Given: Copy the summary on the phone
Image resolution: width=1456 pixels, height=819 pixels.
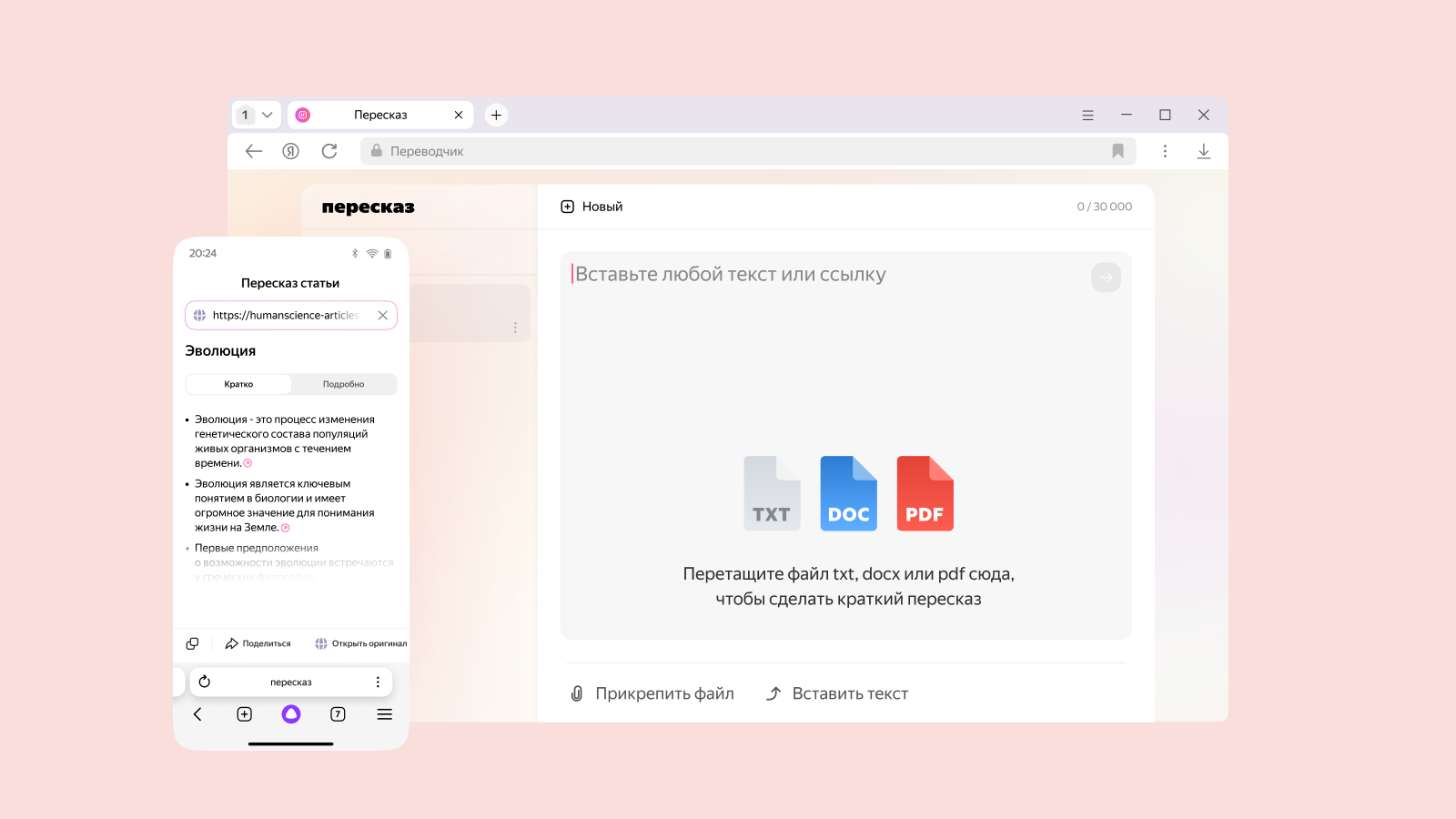Looking at the screenshot, I should [x=192, y=643].
